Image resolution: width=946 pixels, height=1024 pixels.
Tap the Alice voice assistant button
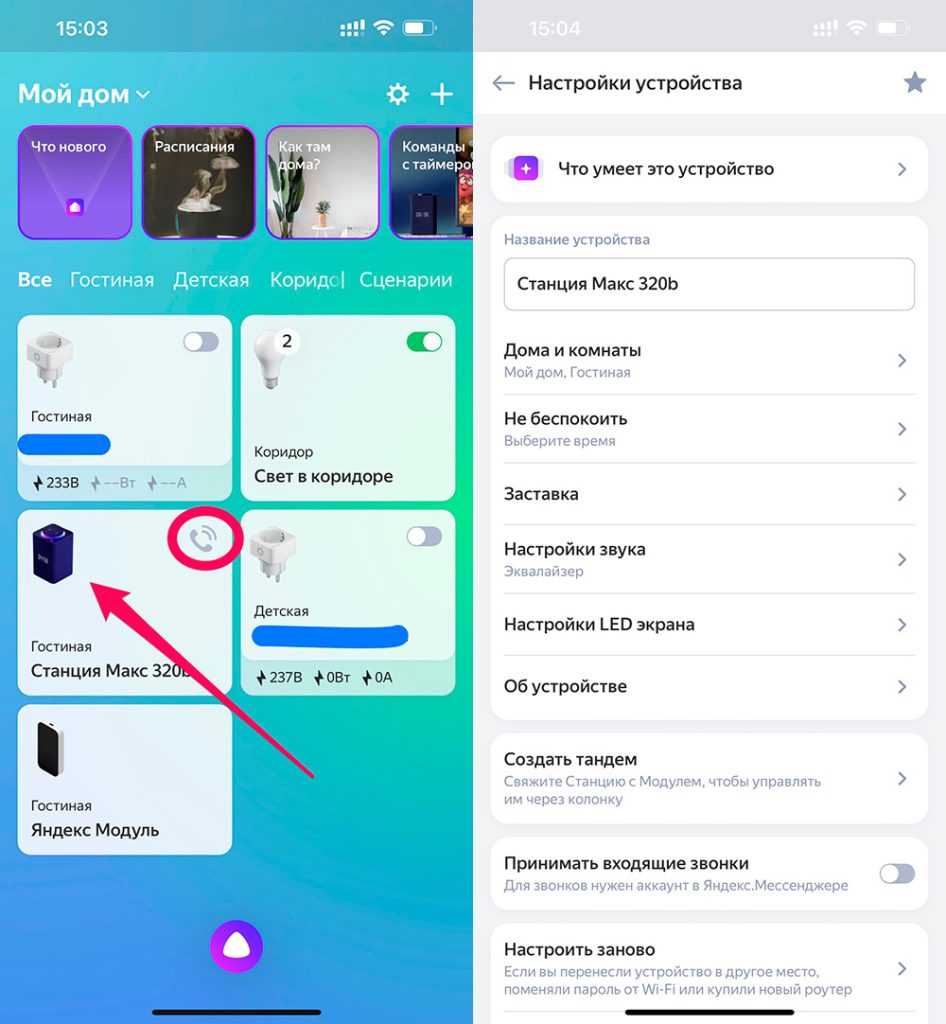tap(236, 946)
